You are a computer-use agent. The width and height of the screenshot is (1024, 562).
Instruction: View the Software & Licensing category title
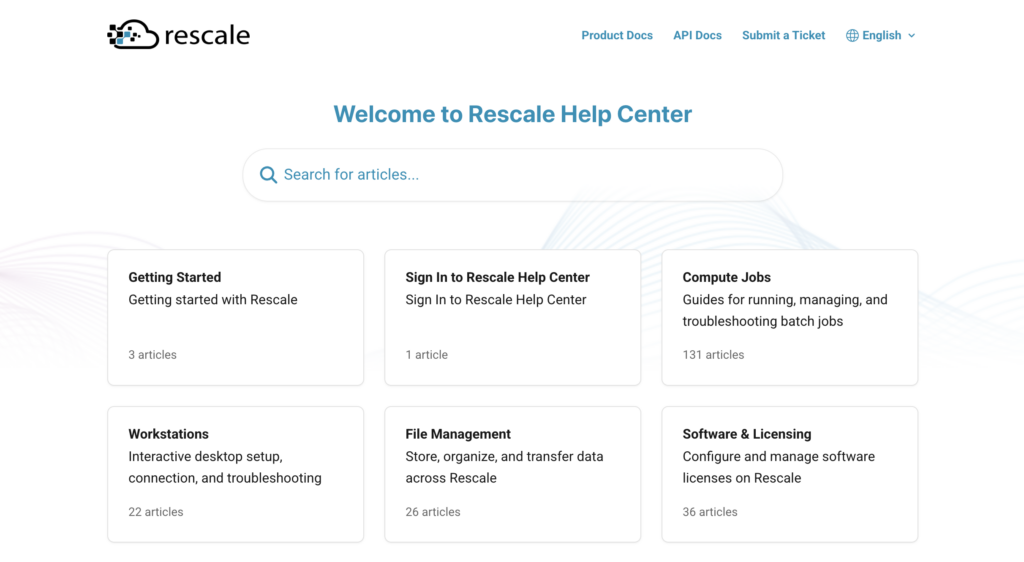click(746, 434)
